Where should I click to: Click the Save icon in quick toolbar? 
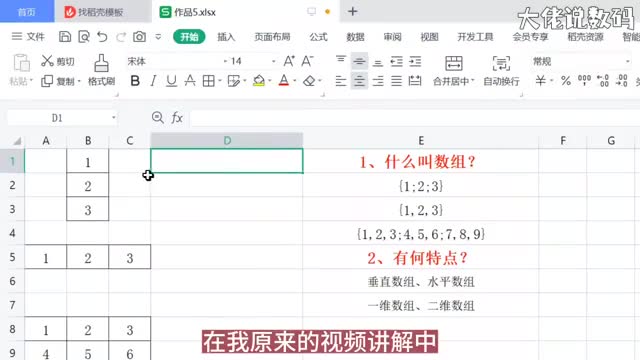coord(64,37)
